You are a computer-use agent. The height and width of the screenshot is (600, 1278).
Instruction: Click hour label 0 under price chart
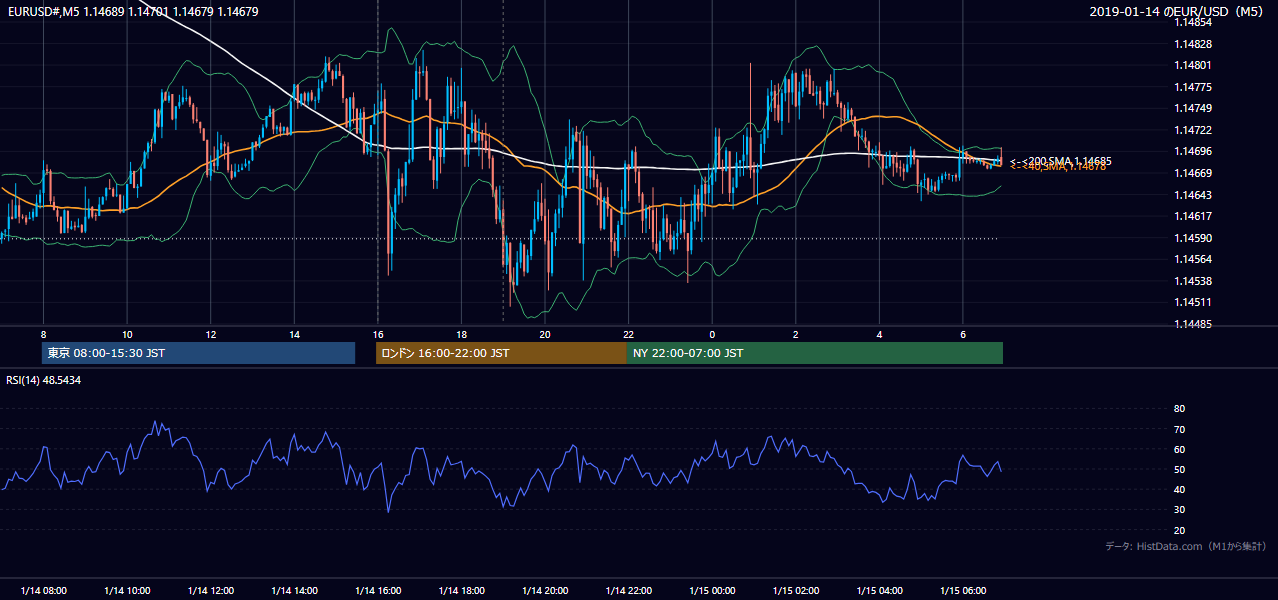(712, 334)
